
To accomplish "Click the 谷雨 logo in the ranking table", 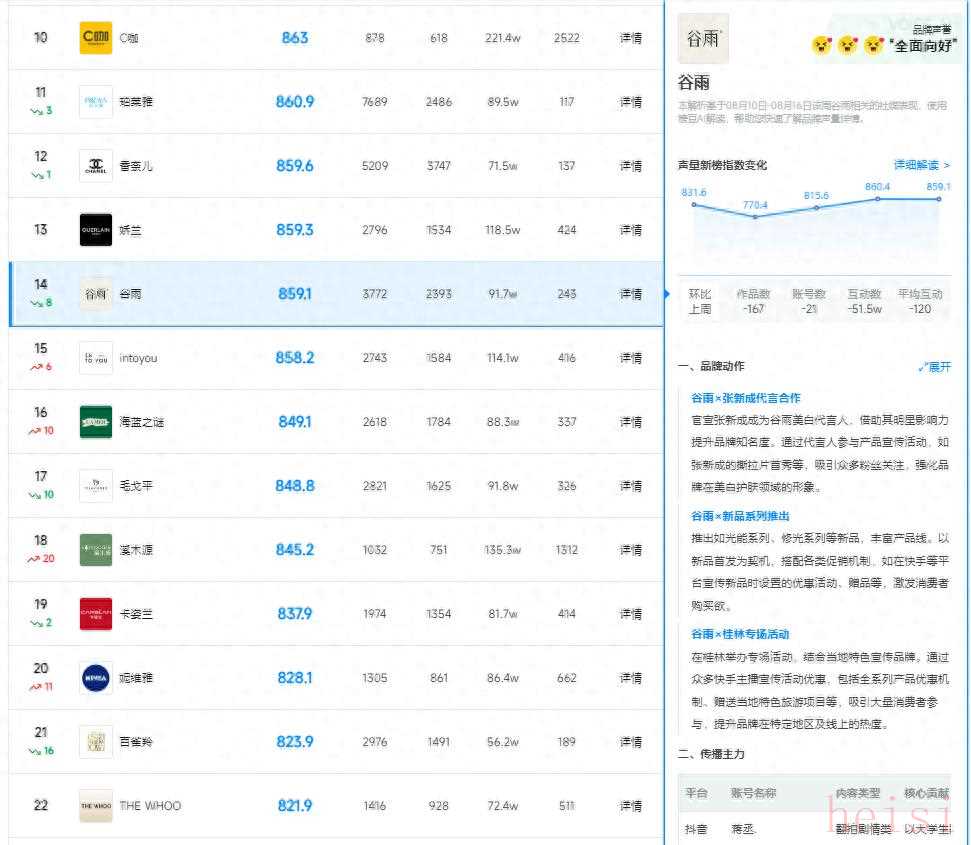I will click(x=96, y=294).
